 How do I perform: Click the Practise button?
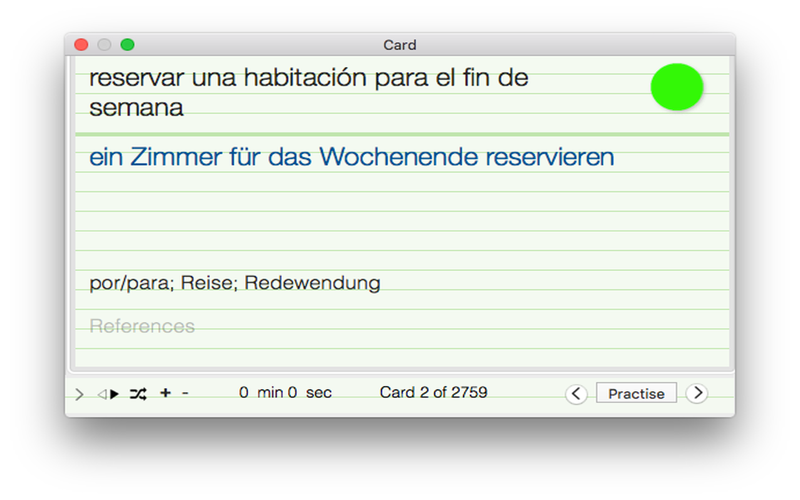coord(636,393)
